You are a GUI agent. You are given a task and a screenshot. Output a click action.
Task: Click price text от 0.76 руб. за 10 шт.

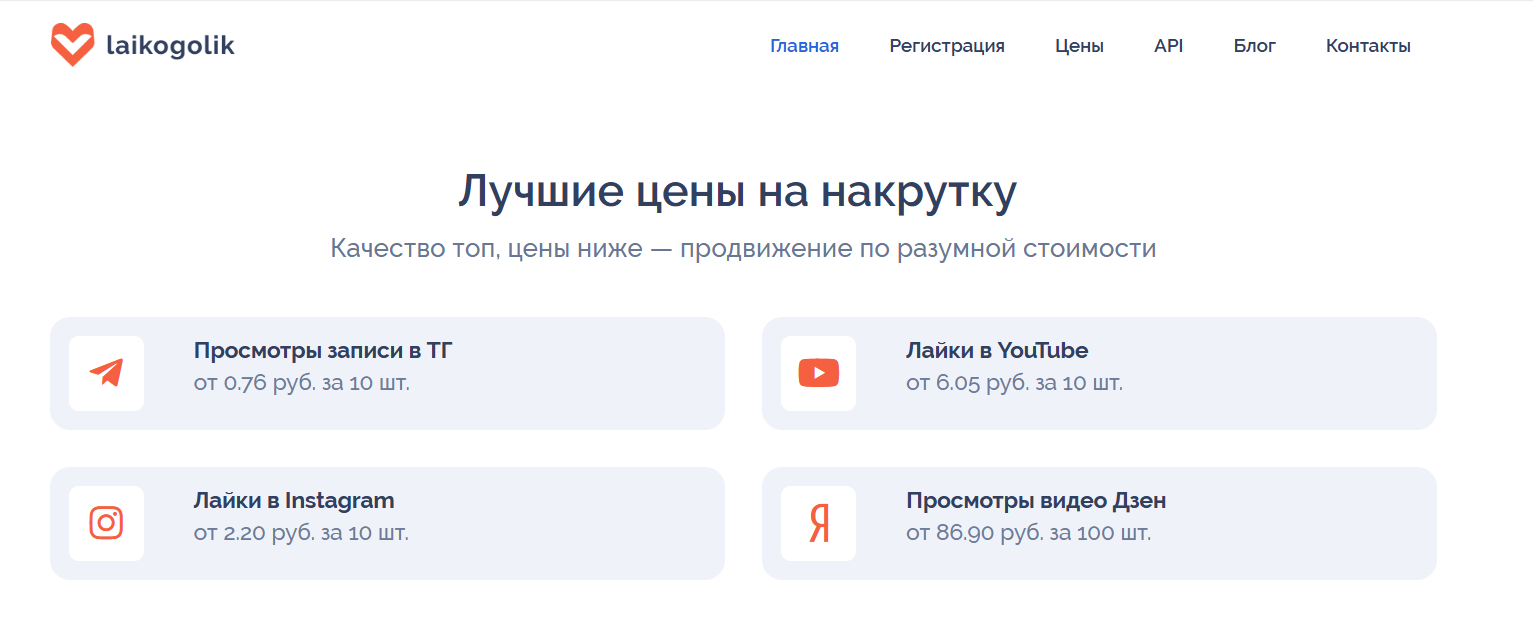(302, 383)
